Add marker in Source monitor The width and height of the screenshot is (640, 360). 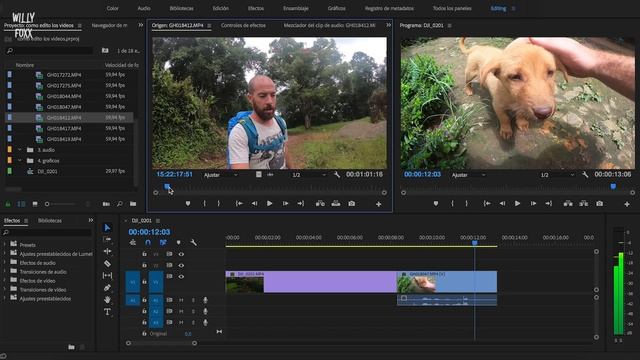pyautogui.click(x=188, y=203)
